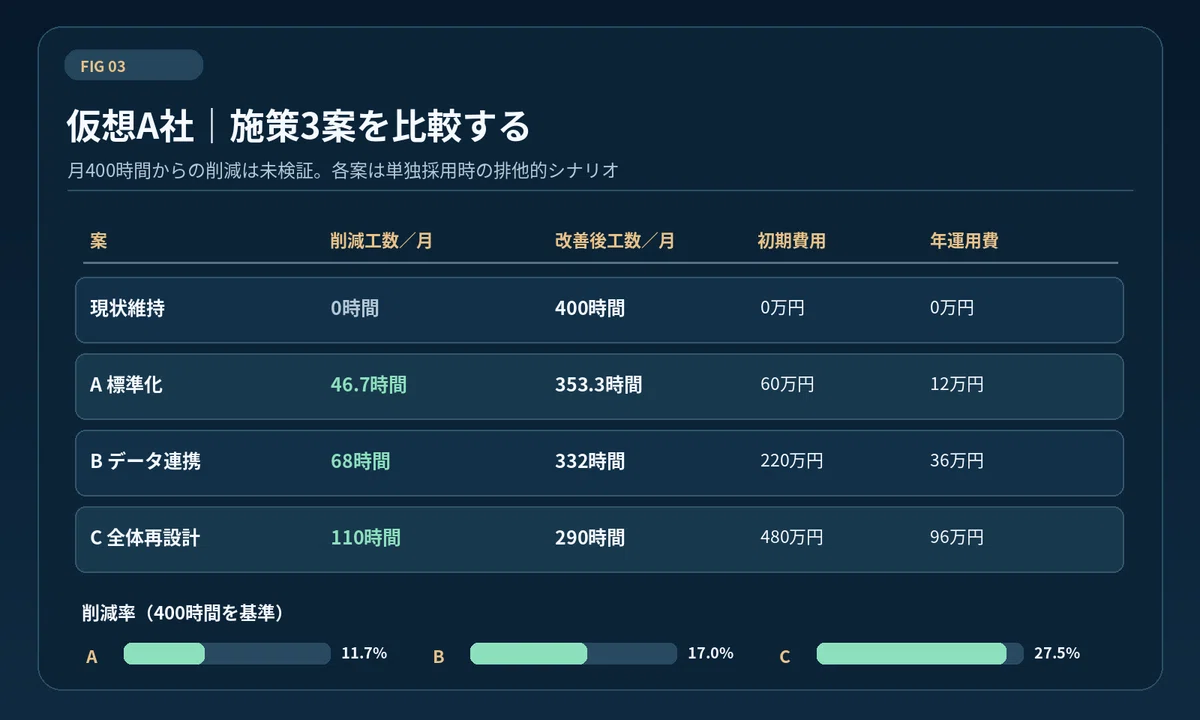Image resolution: width=1200 pixels, height=720 pixels.
Task: Click the 初期費用 column header
Action: pos(791,241)
